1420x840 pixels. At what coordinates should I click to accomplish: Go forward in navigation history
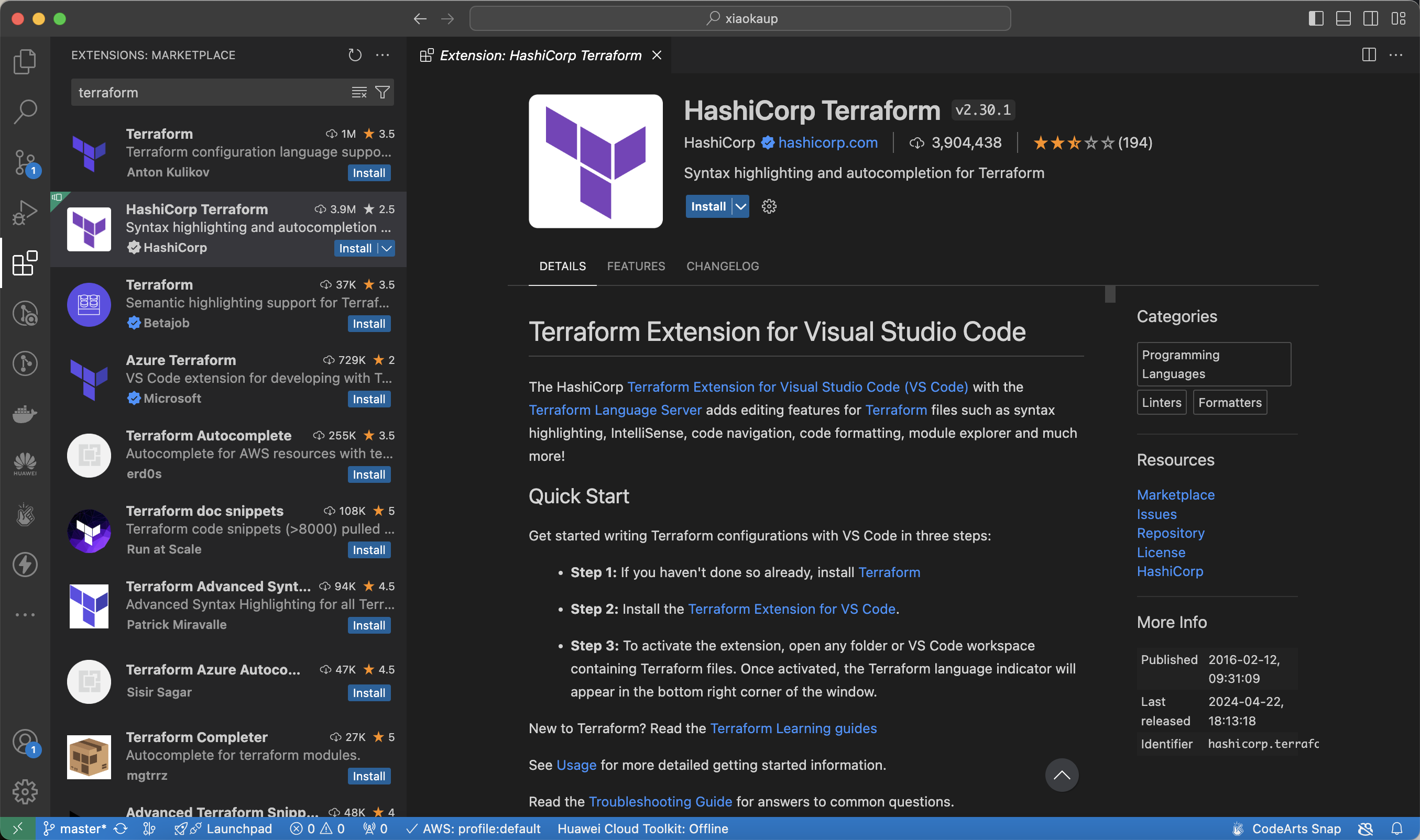pyautogui.click(x=447, y=19)
